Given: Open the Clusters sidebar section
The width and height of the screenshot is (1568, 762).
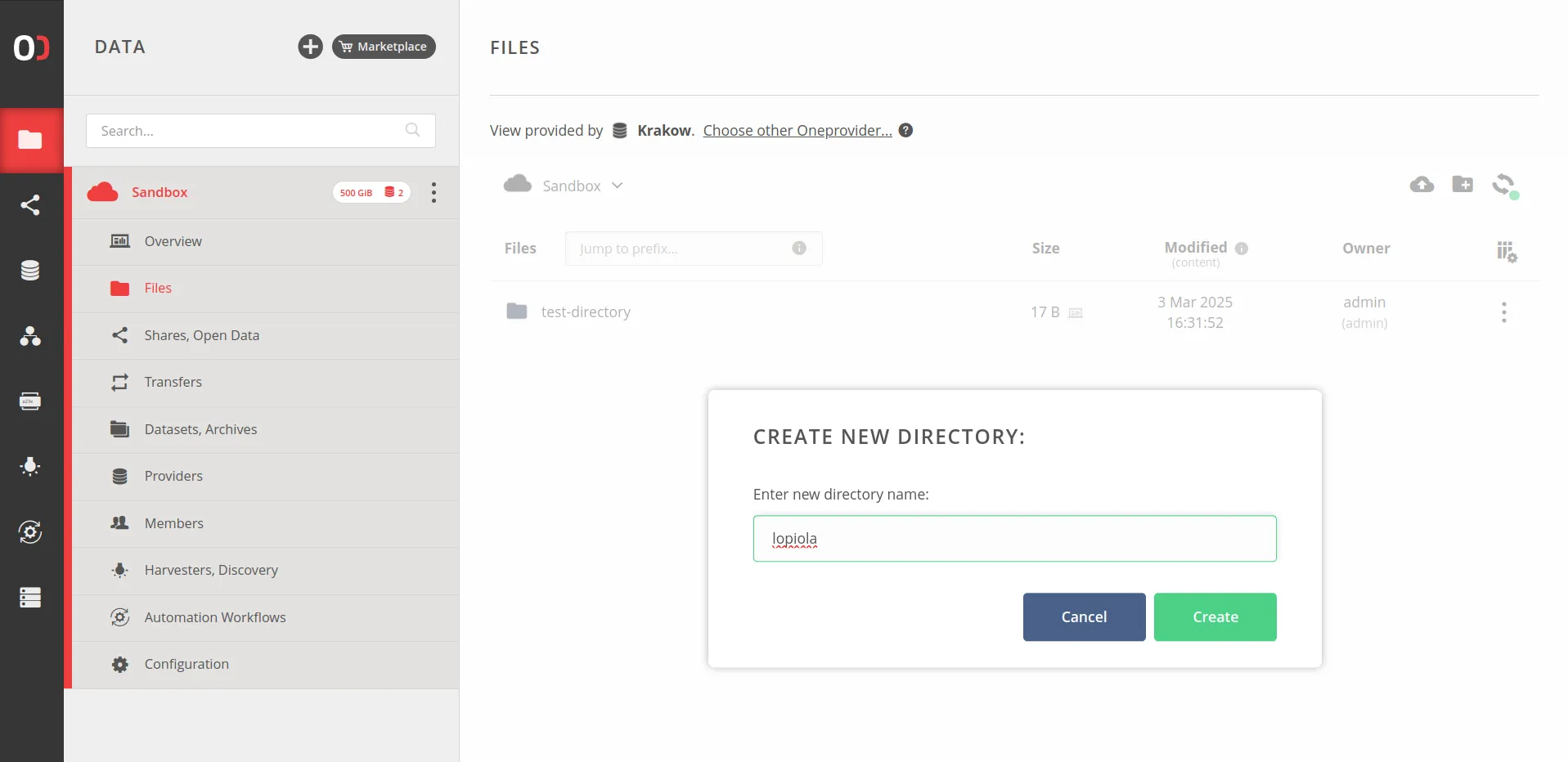Looking at the screenshot, I should (31, 598).
